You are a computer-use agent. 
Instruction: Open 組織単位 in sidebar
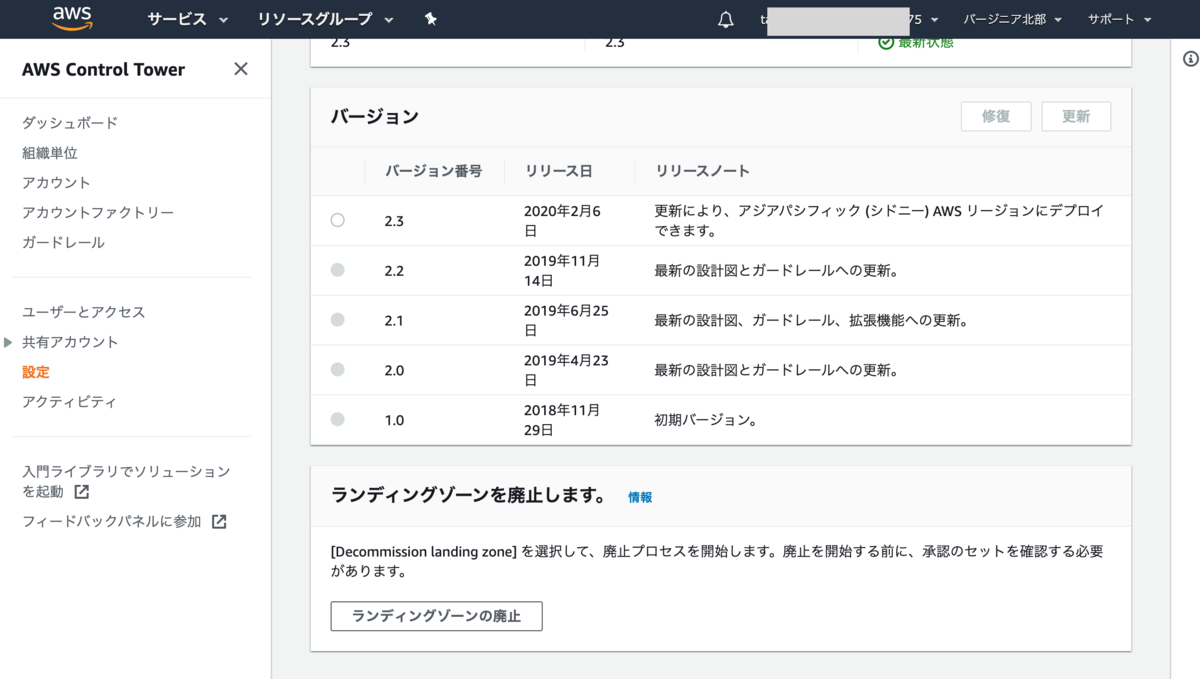tap(50, 152)
